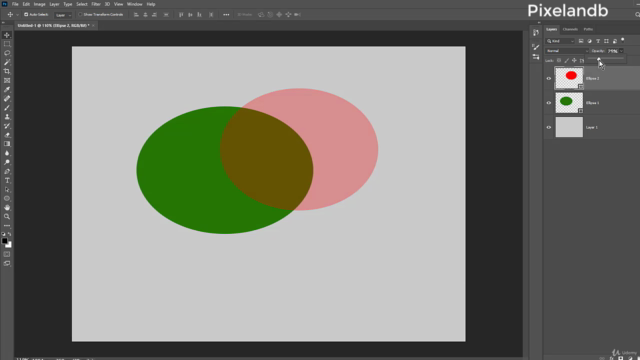Toggle Quick Mask mode

(x=7, y=254)
